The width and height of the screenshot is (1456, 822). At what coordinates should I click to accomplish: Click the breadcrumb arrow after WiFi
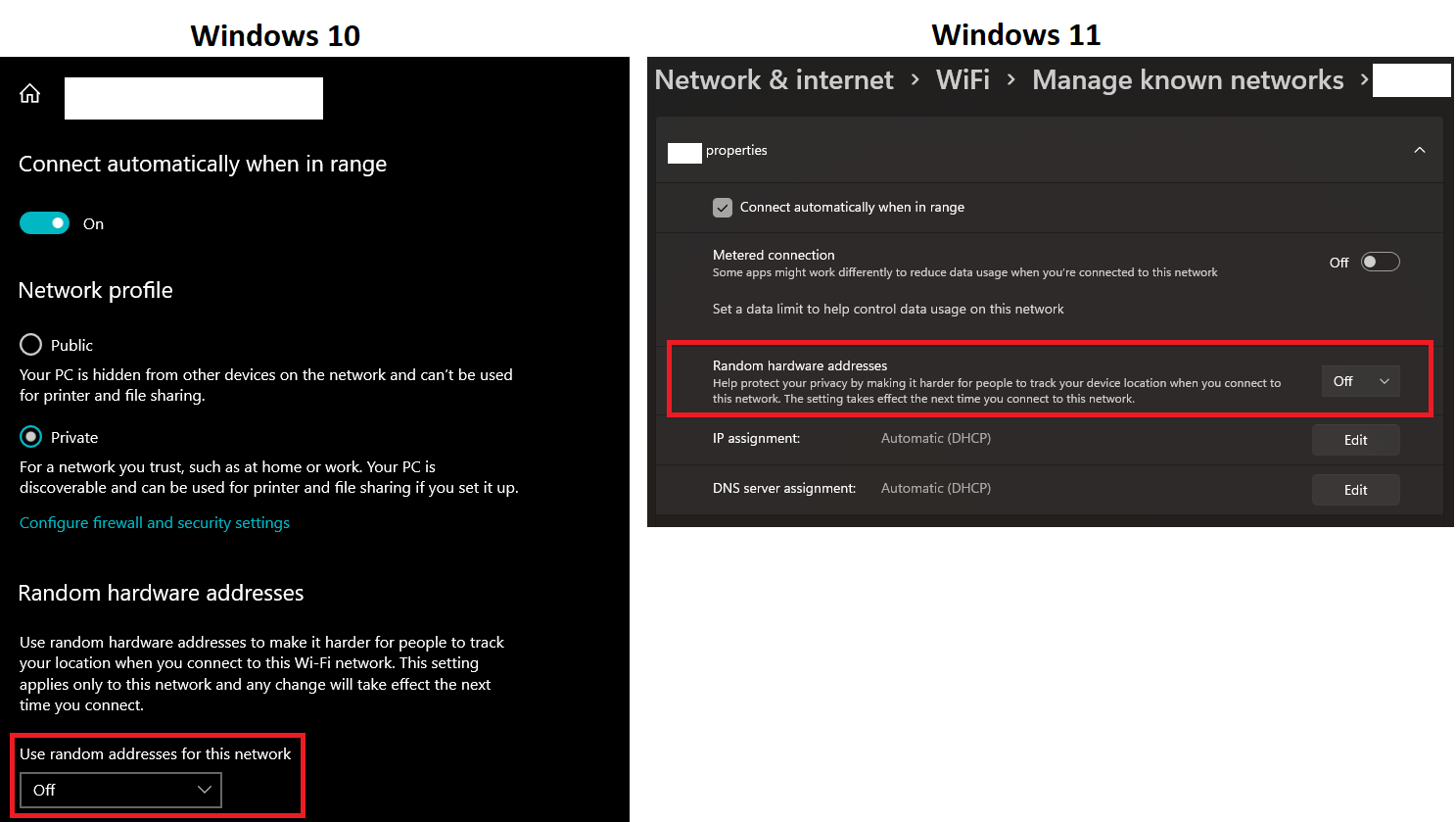click(x=1011, y=80)
